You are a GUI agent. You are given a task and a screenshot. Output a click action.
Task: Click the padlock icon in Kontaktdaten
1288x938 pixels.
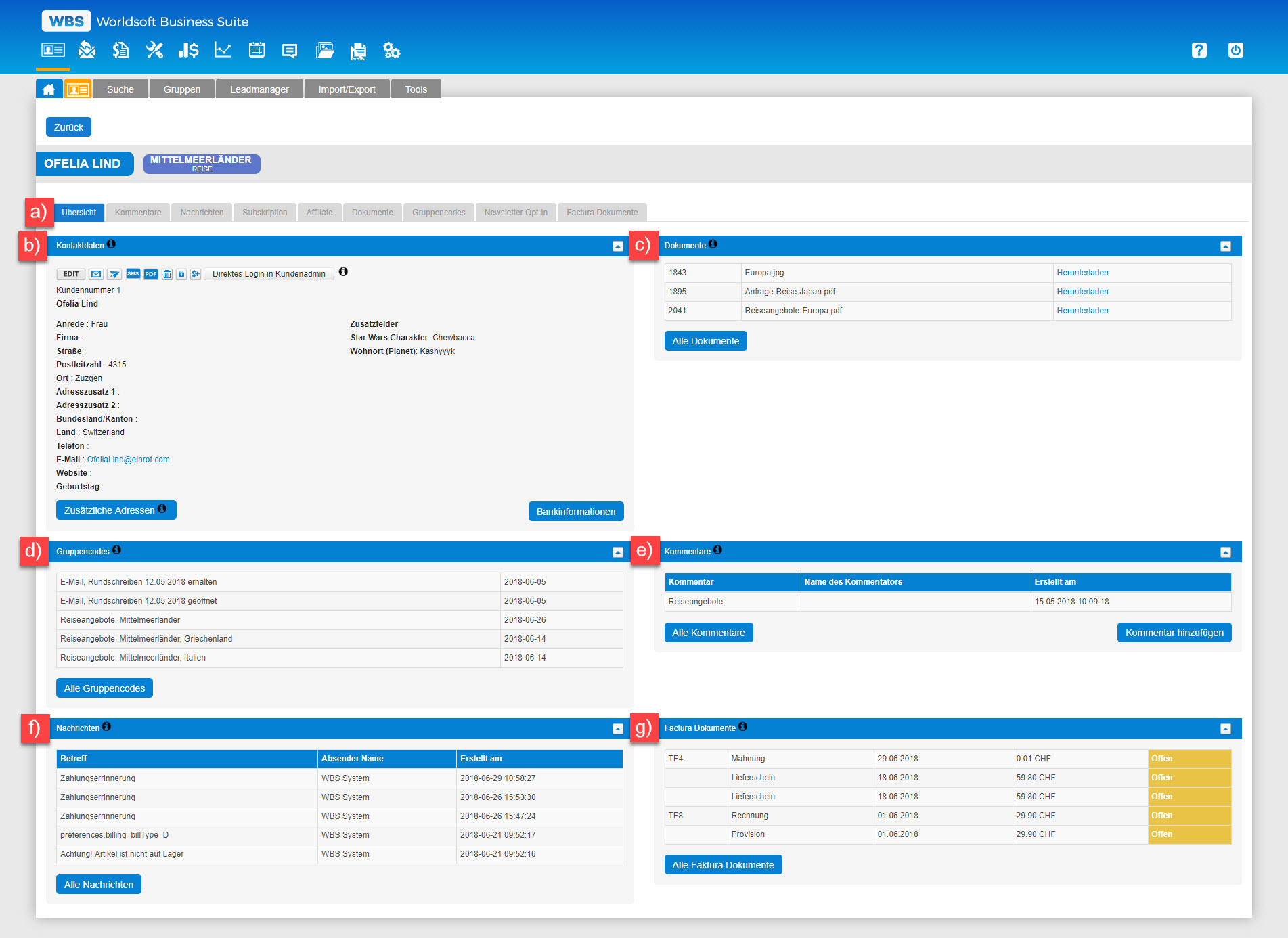[x=181, y=274]
